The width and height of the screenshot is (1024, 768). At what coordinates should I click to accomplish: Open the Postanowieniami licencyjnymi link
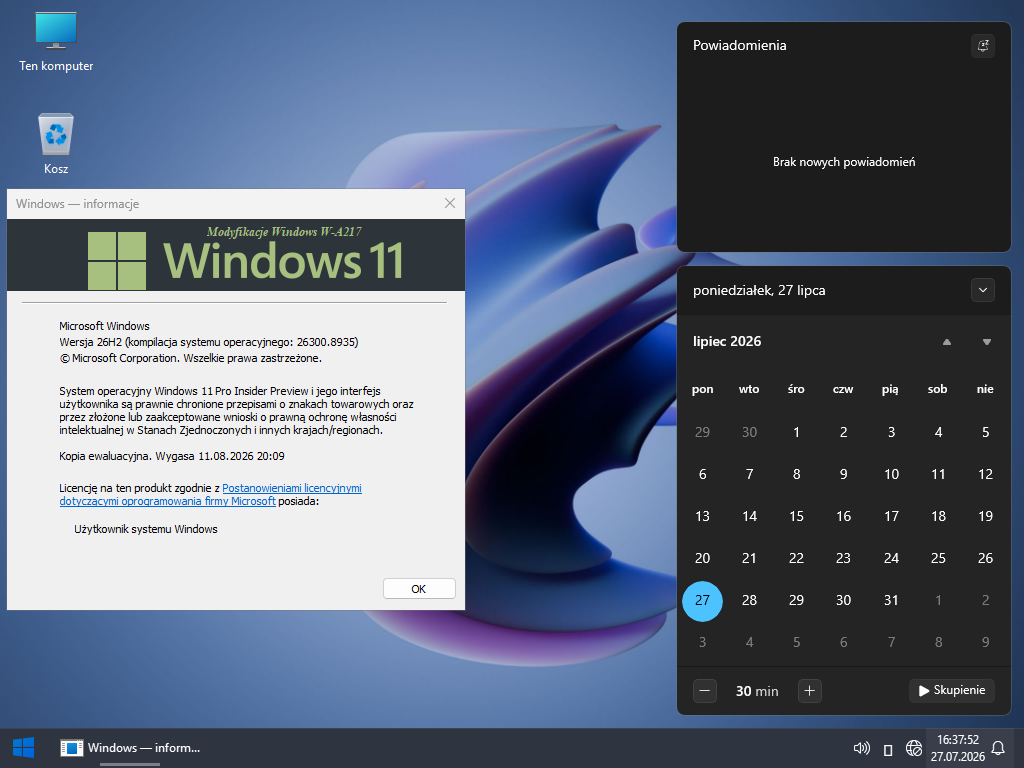click(291, 488)
